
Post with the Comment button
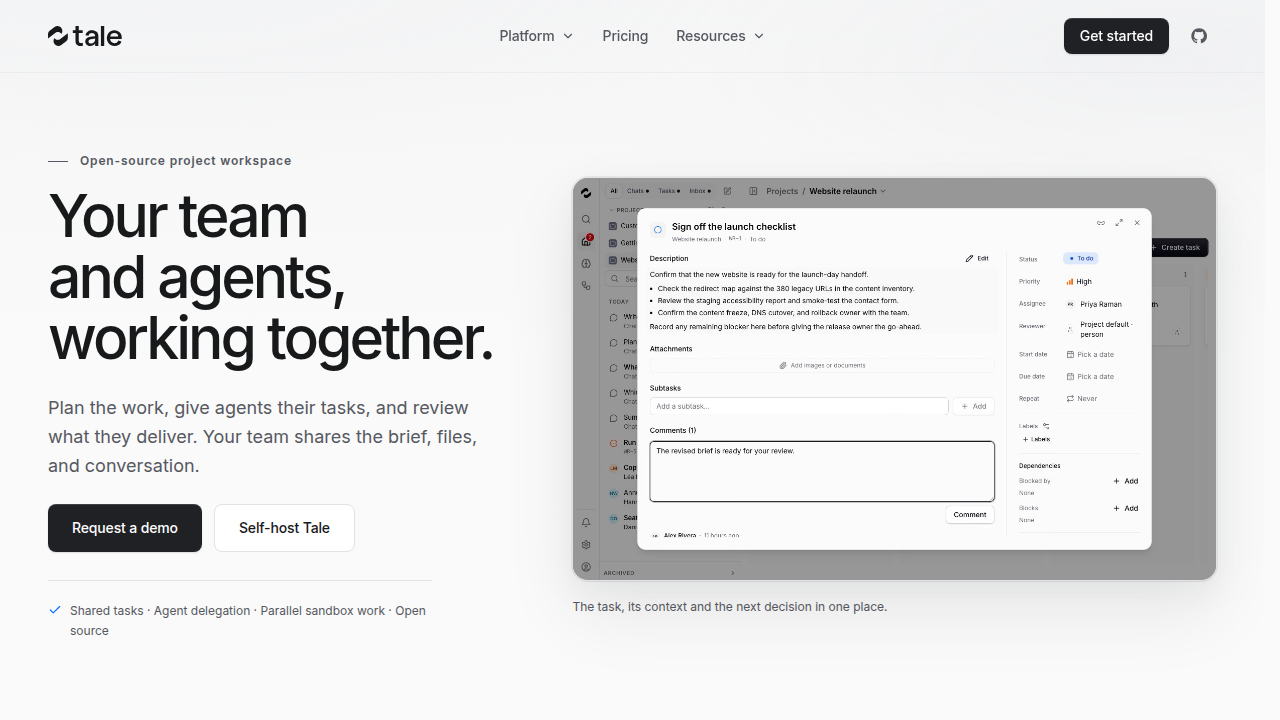tap(970, 515)
